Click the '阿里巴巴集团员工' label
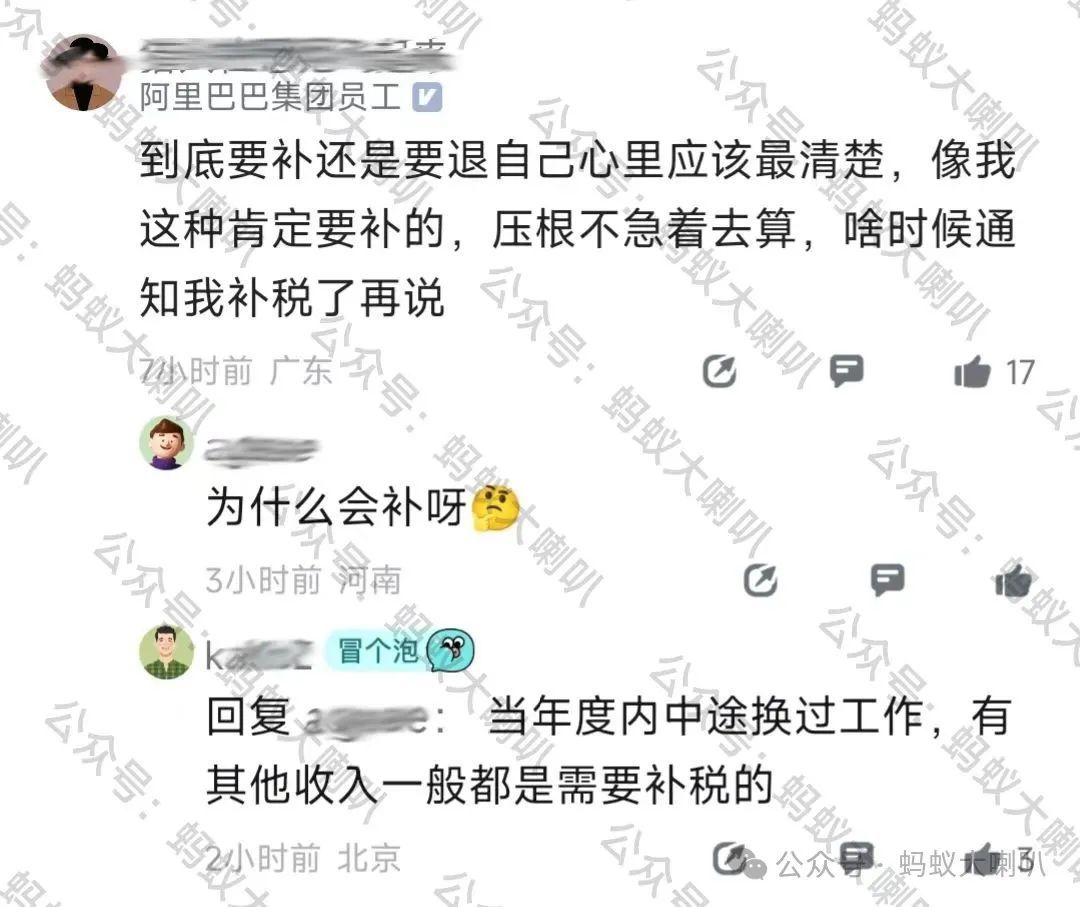Viewport: 1080px width, 907px height. click(271, 96)
